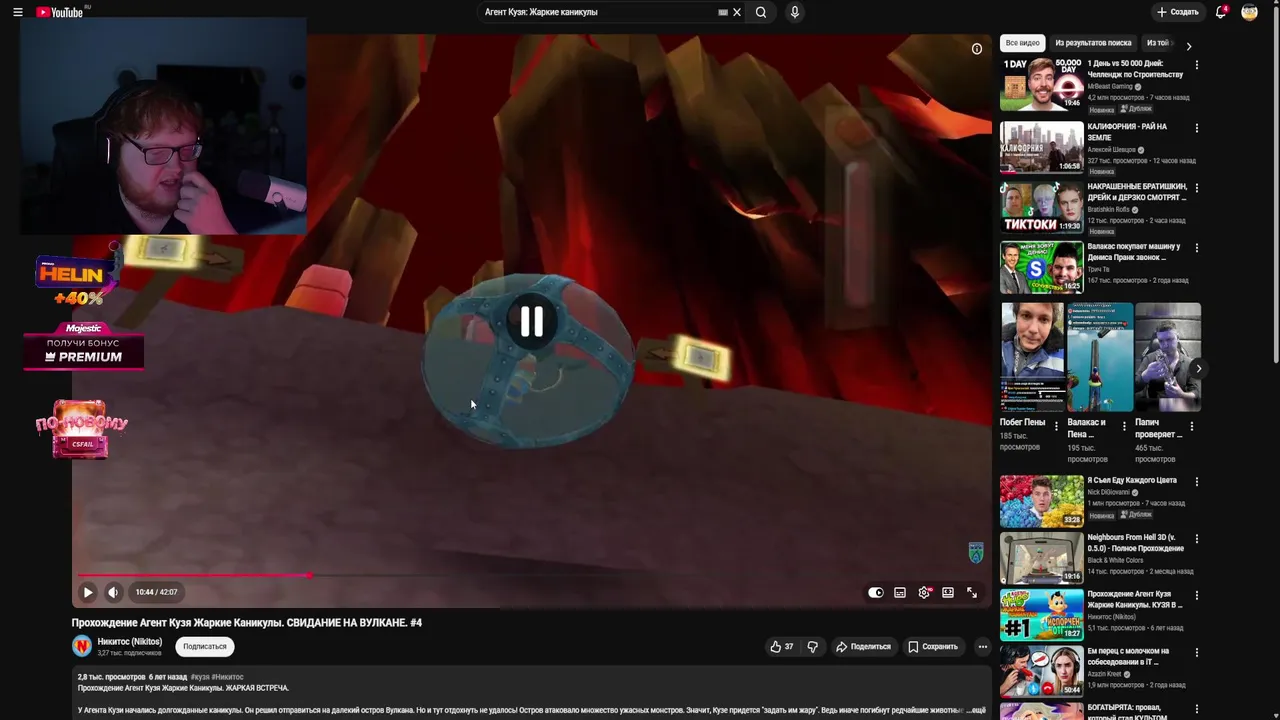
Task: Open the Я Съел Еду Каждого Цвета title
Action: coord(1132,480)
